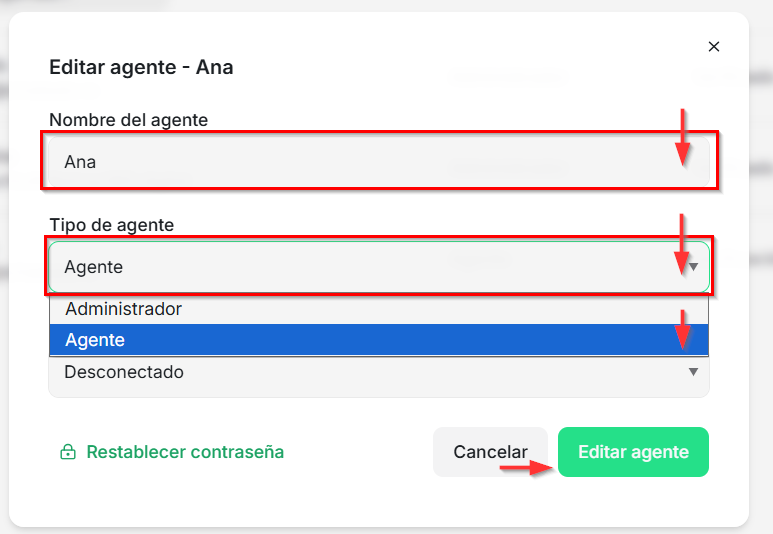Confirm with the green Editar agente button

pos(633,452)
